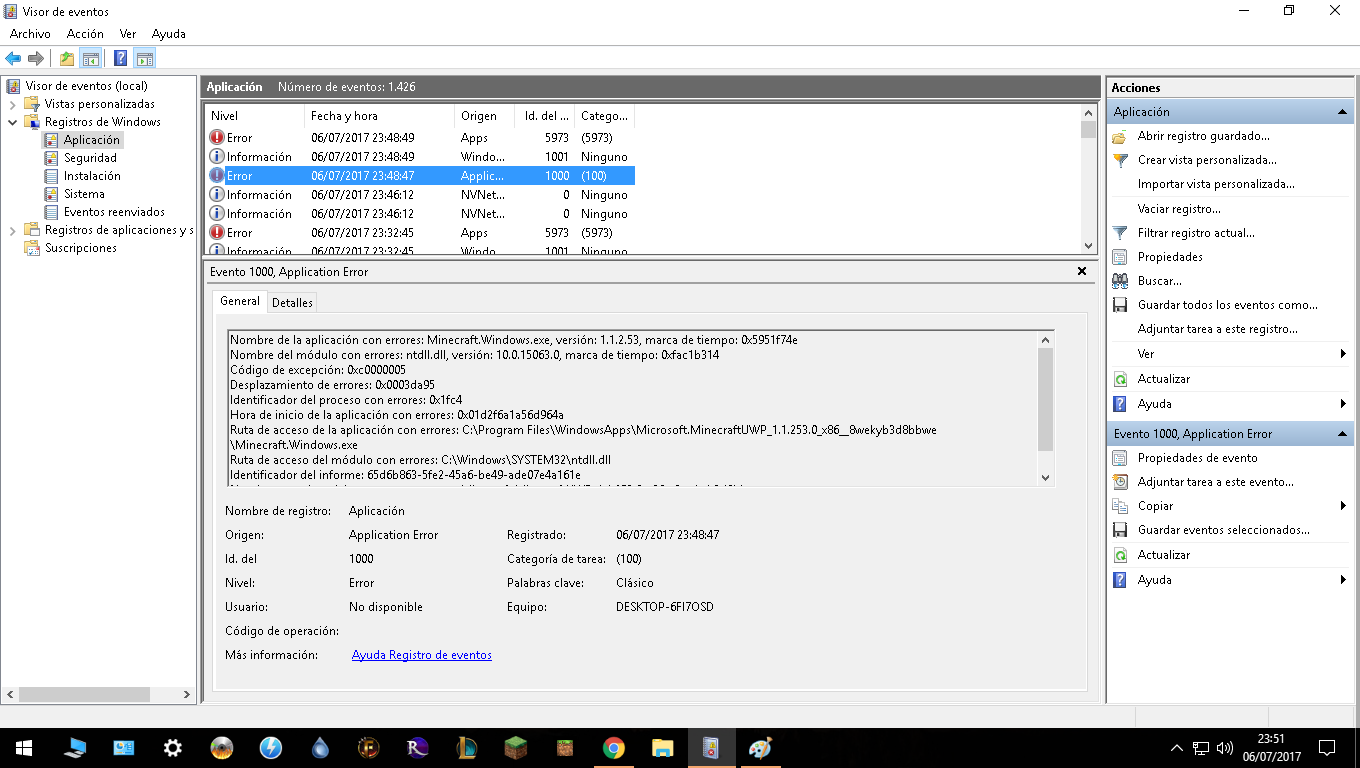Screen dimensions: 1360x768
Task: Click the Guardar eventos seleccionados disk icon
Action: pyautogui.click(x=1119, y=530)
